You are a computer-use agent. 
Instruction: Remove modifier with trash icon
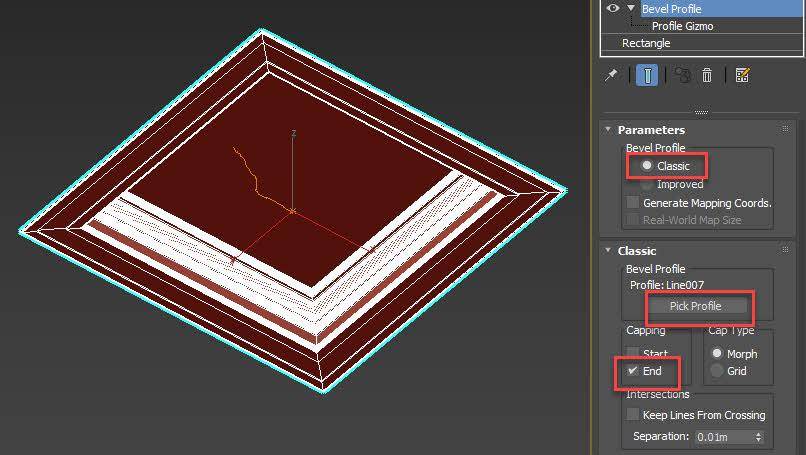pyautogui.click(x=707, y=76)
